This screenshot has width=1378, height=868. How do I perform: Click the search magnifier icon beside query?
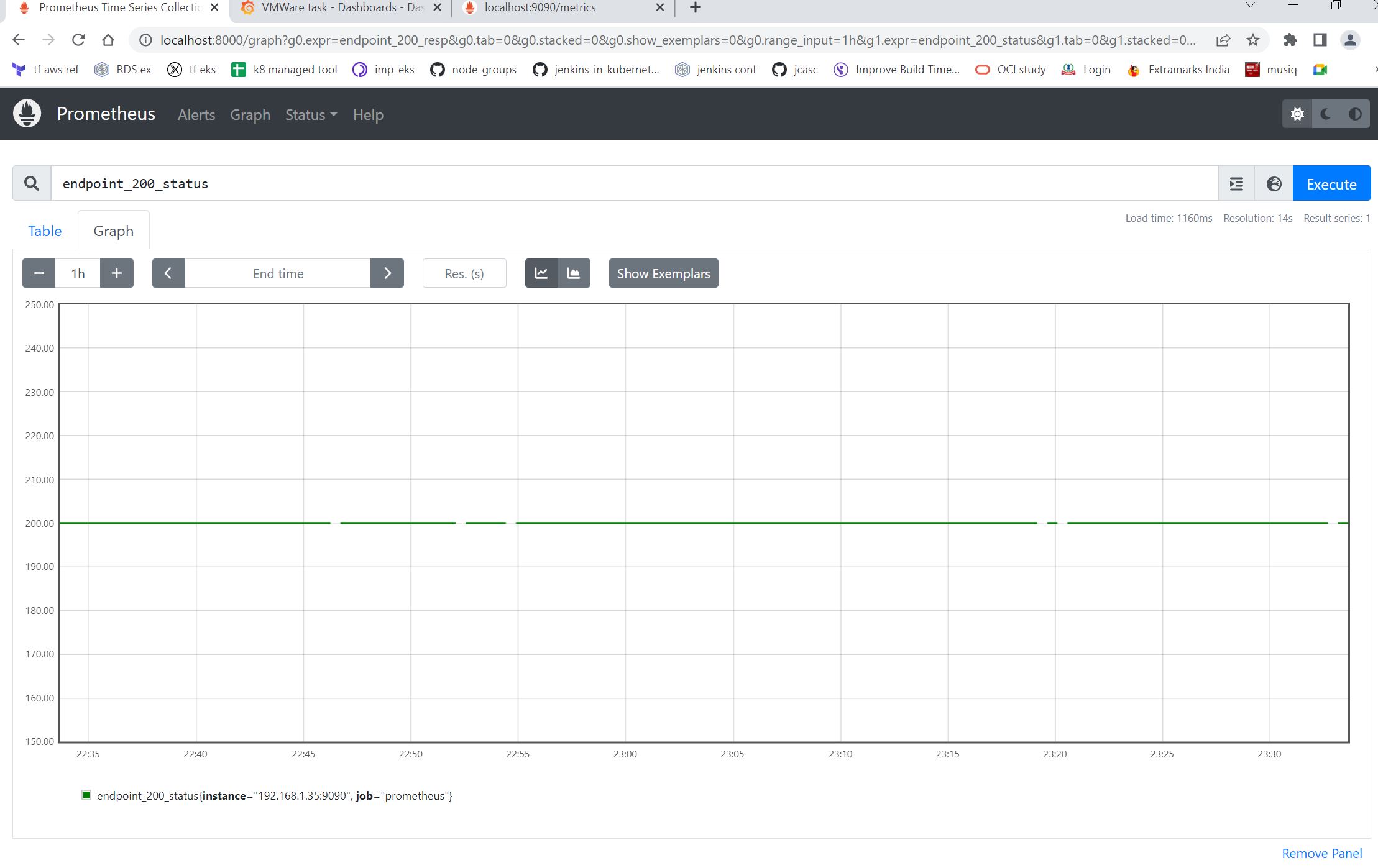pos(32,183)
